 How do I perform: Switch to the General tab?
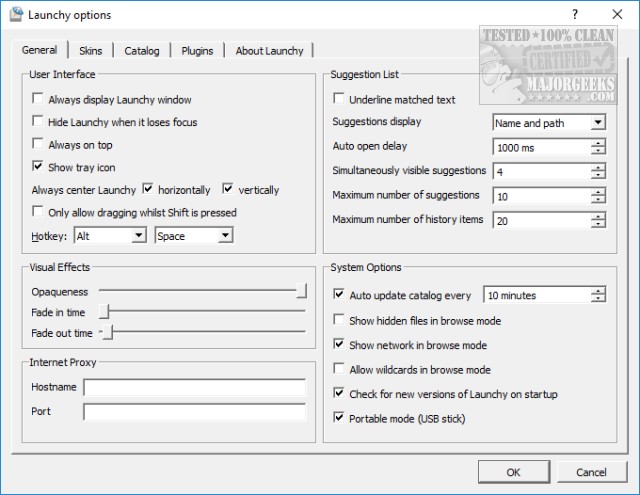[40, 50]
